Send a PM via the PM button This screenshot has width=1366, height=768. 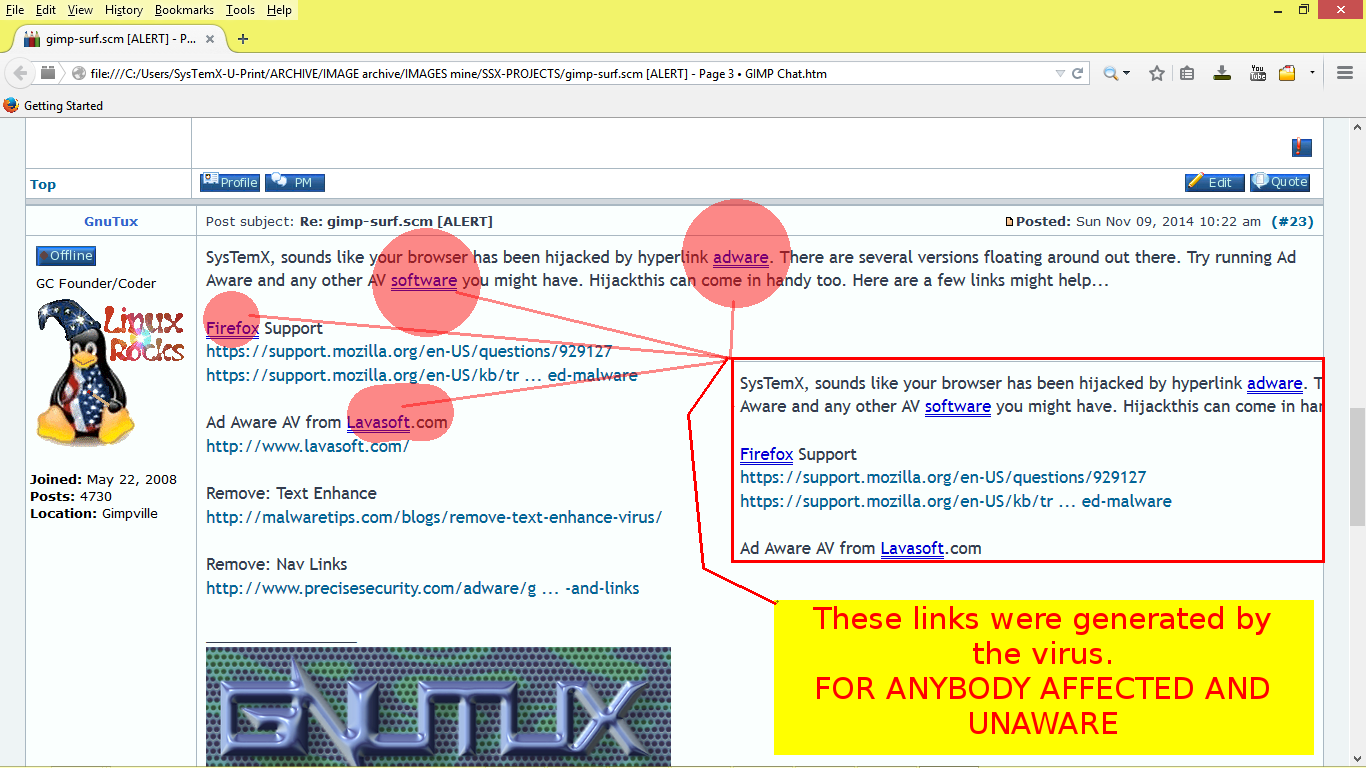(x=295, y=182)
